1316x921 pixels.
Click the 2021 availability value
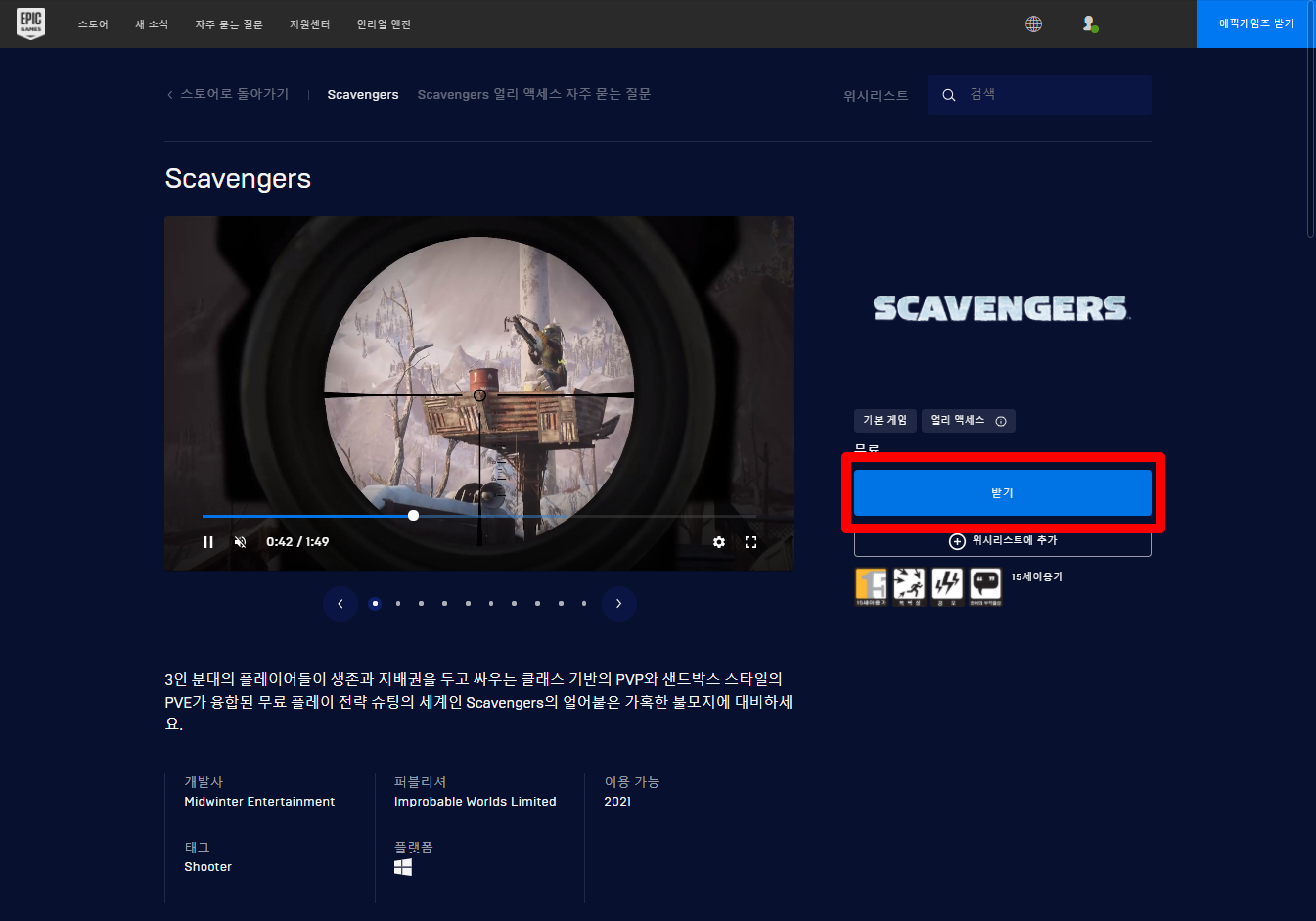(x=617, y=802)
